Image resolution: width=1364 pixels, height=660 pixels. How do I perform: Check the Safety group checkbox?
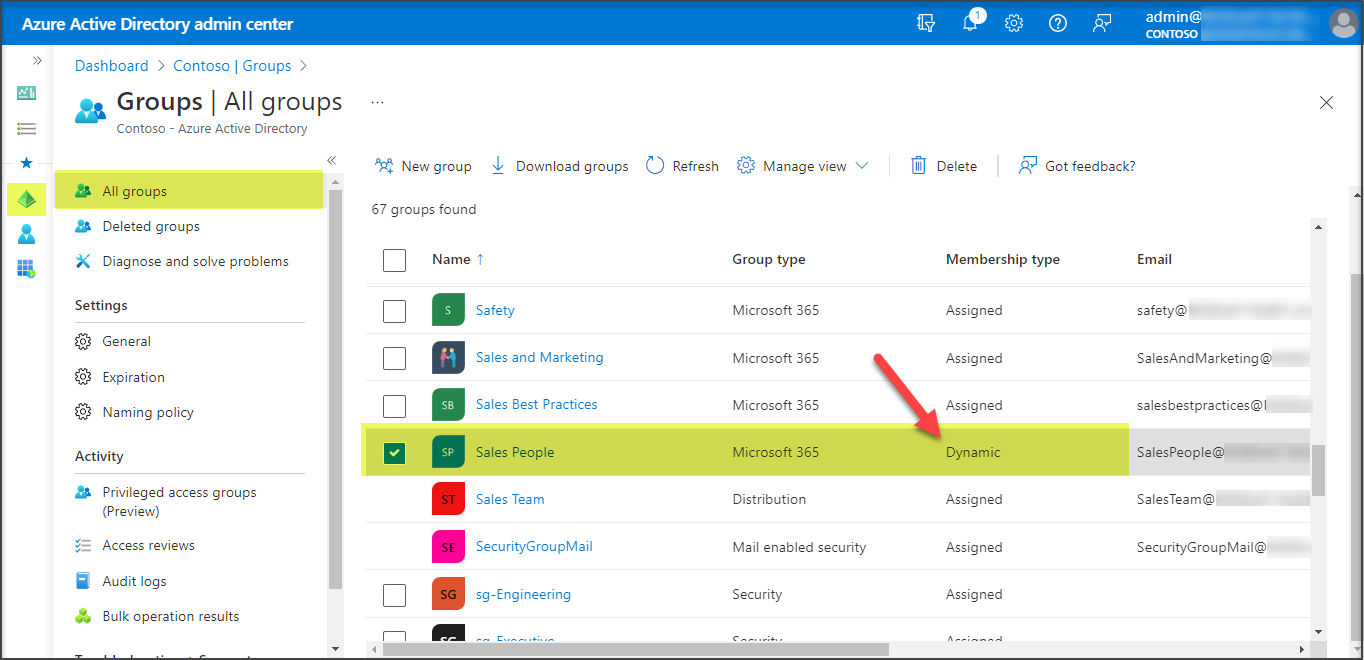395,311
